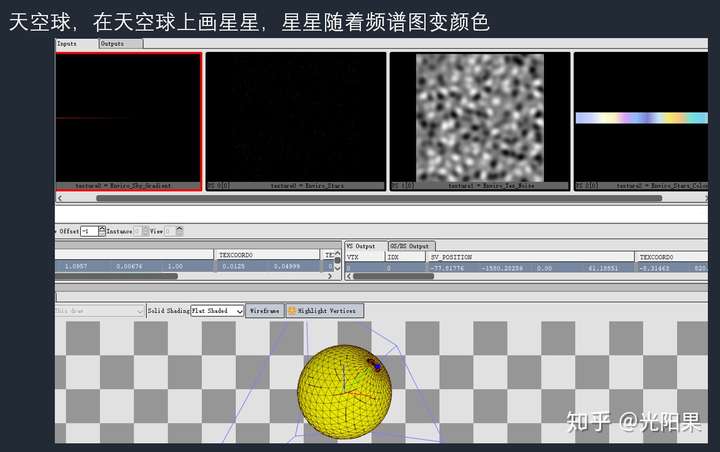This screenshot has width=720, height=452.
Task: Select the Enviro_Stars texture thumbnail
Action: 296,121
